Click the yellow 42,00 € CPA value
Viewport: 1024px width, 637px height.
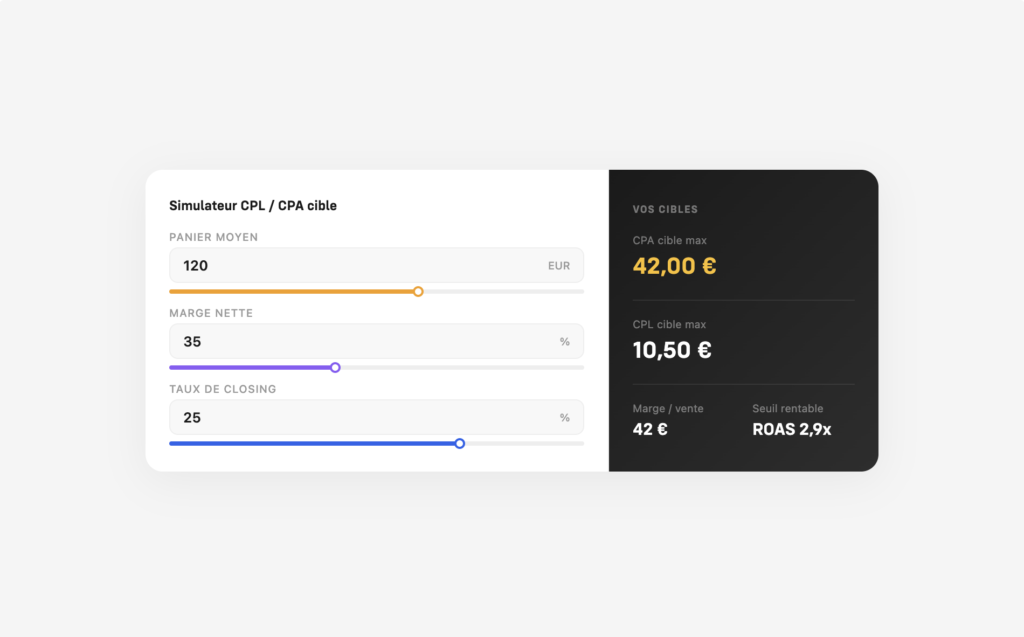(674, 266)
